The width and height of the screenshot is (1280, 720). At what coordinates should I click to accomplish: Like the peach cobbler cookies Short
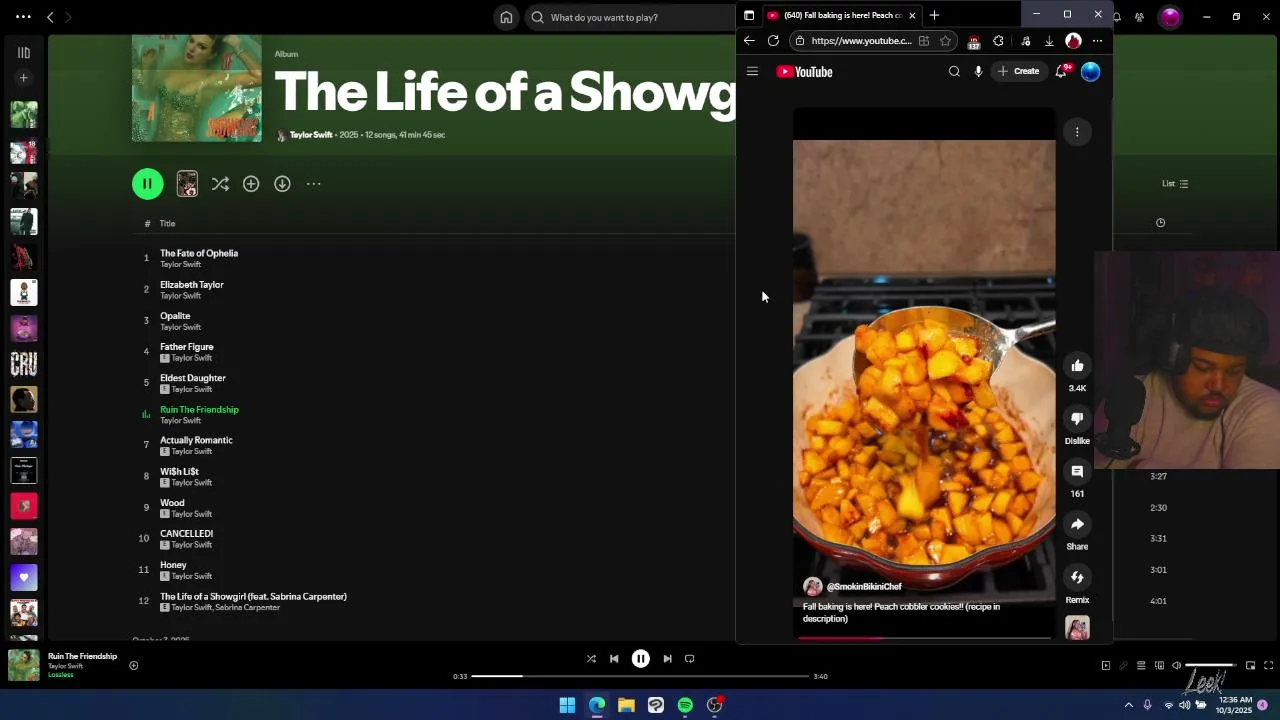point(1077,366)
